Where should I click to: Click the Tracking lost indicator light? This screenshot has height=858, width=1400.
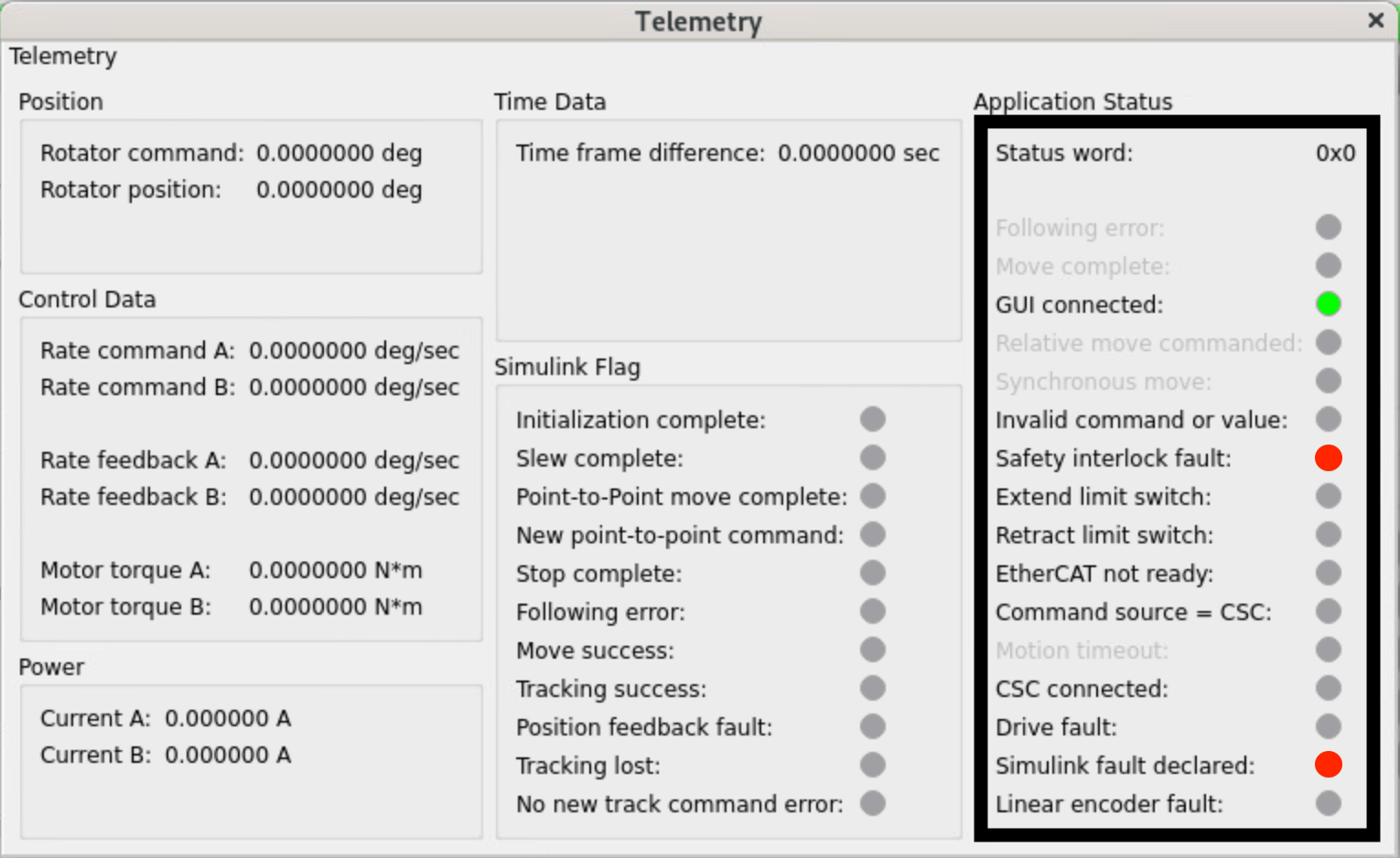click(873, 765)
